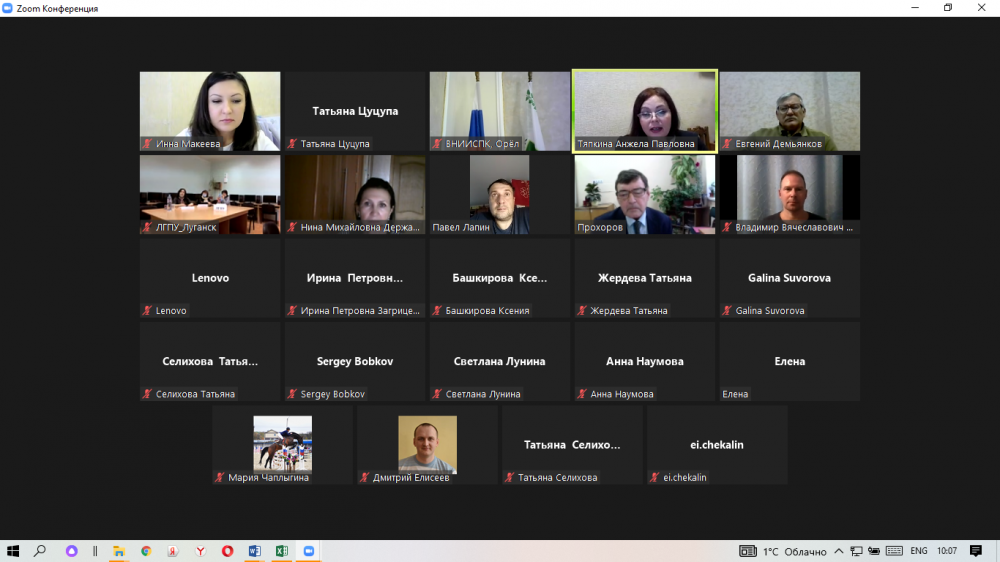1000x562 pixels.
Task: Click the muted mic icon beside Инна Макеева
Action: click(x=147, y=144)
